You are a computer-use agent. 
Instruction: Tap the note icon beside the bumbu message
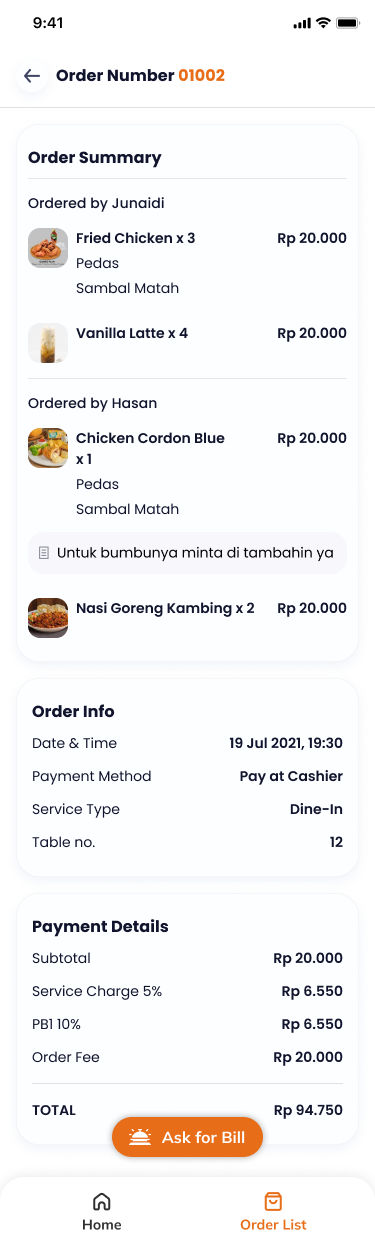pos(44,553)
